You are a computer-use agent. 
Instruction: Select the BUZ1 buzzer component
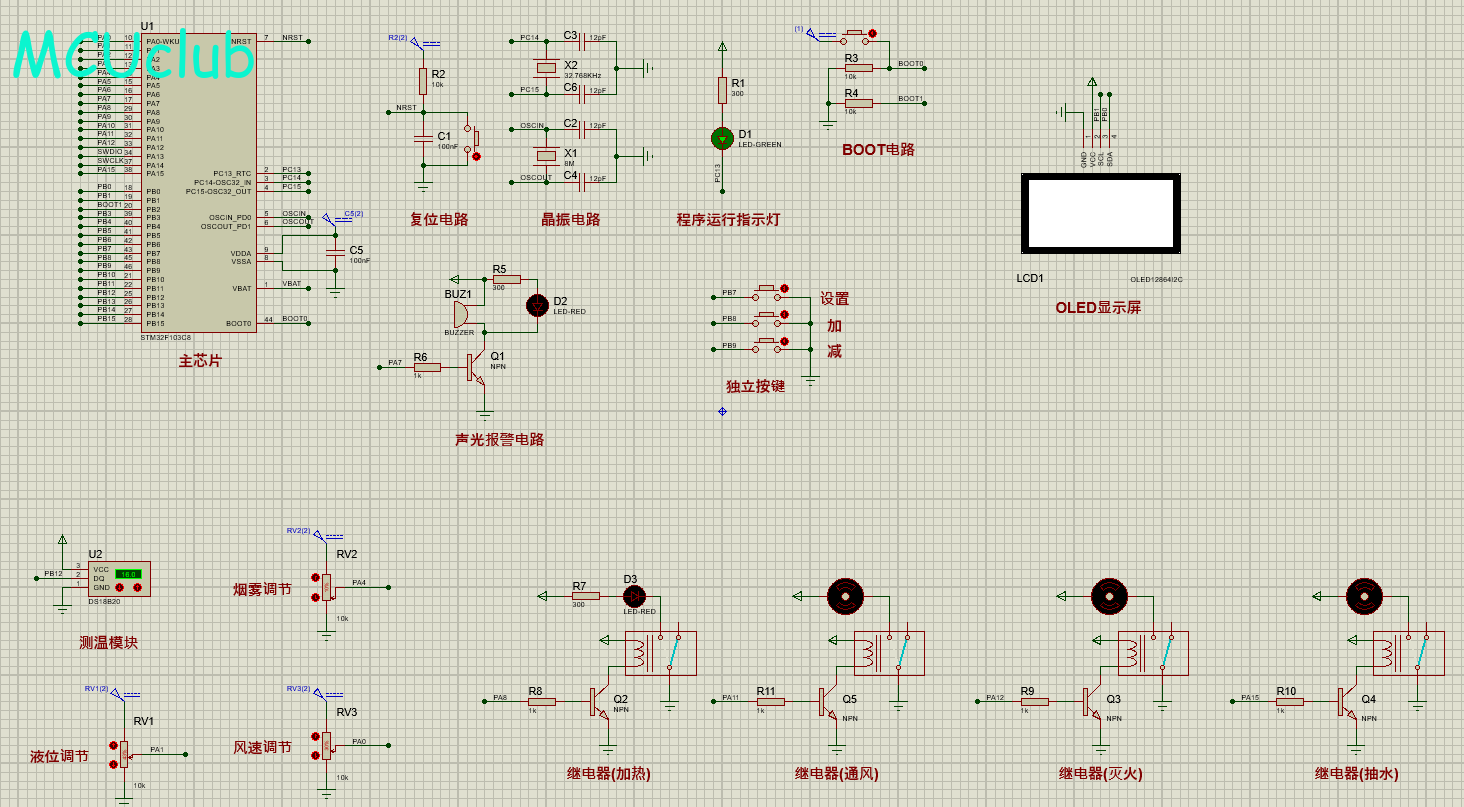point(460,313)
